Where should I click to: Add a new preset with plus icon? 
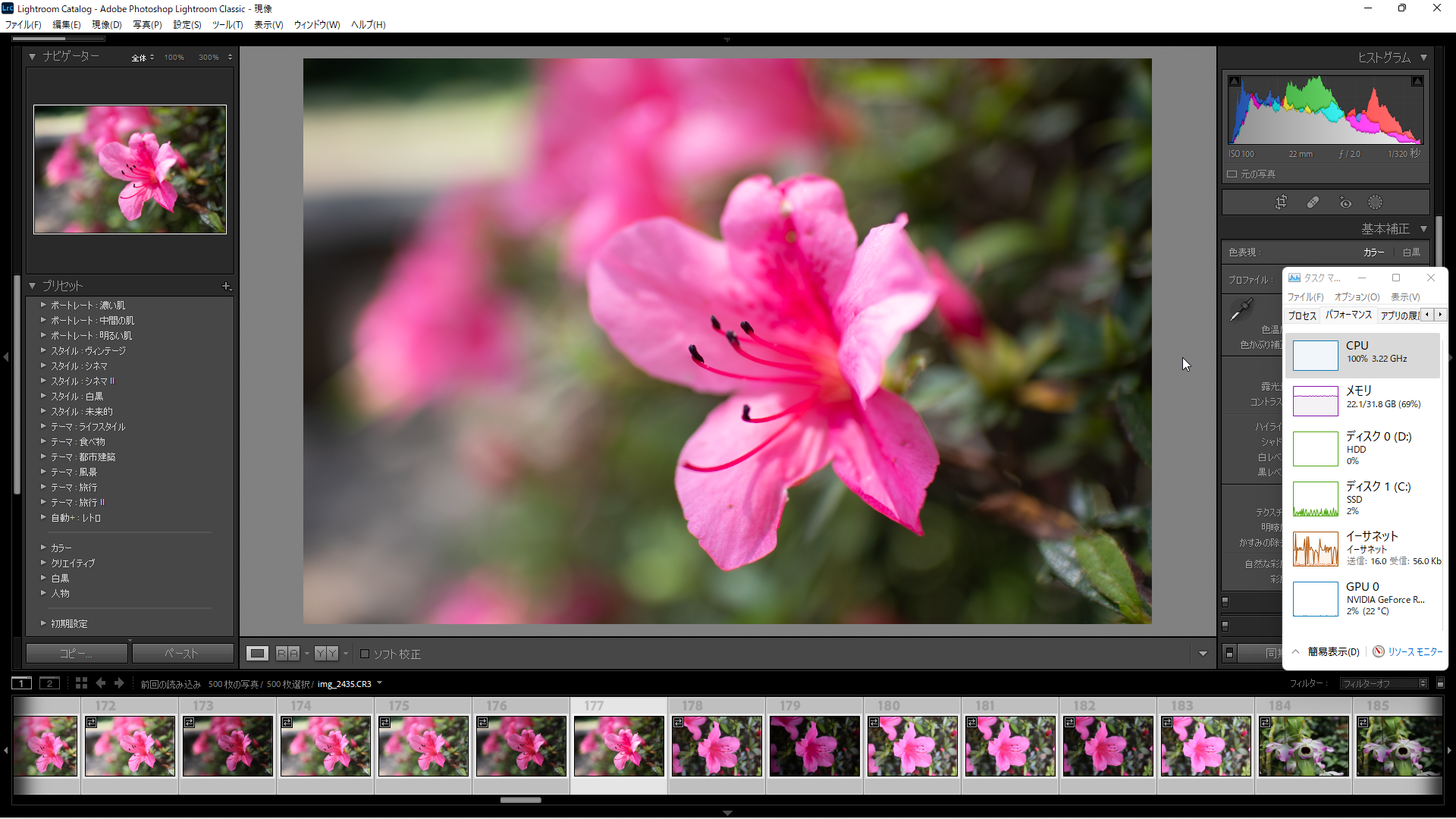[x=226, y=286]
